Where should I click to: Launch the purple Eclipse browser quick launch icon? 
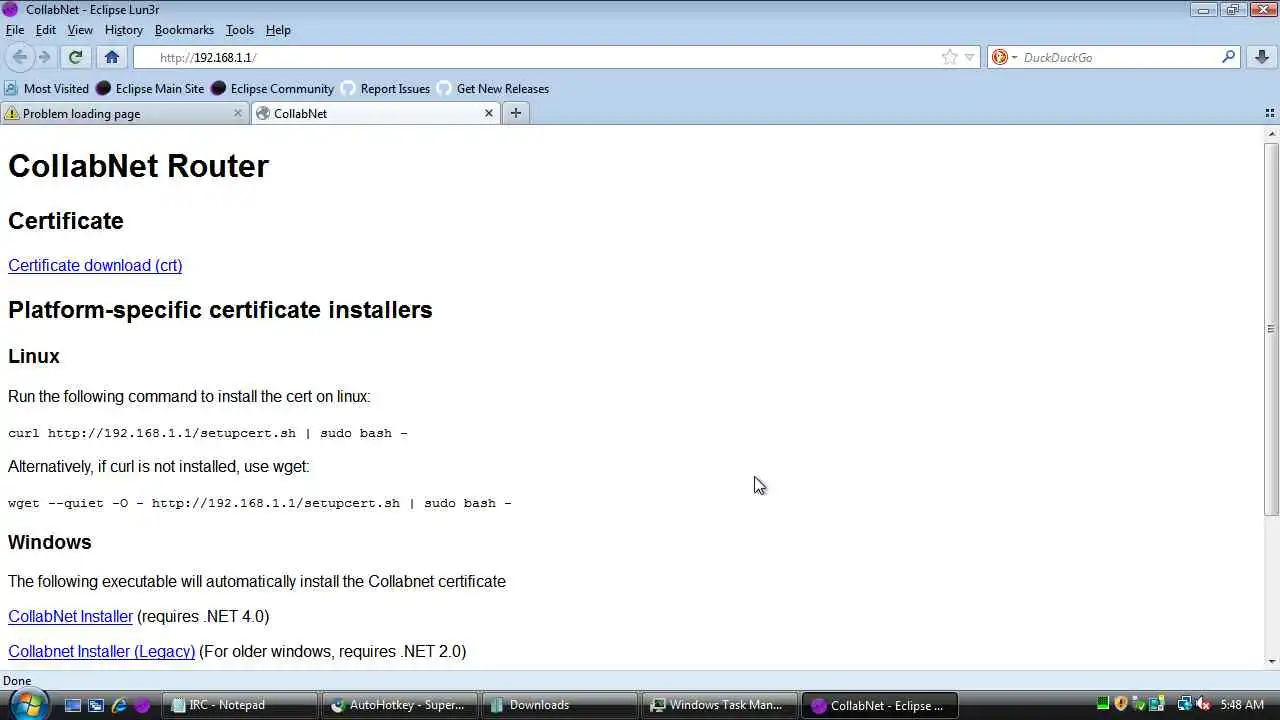tap(142, 705)
